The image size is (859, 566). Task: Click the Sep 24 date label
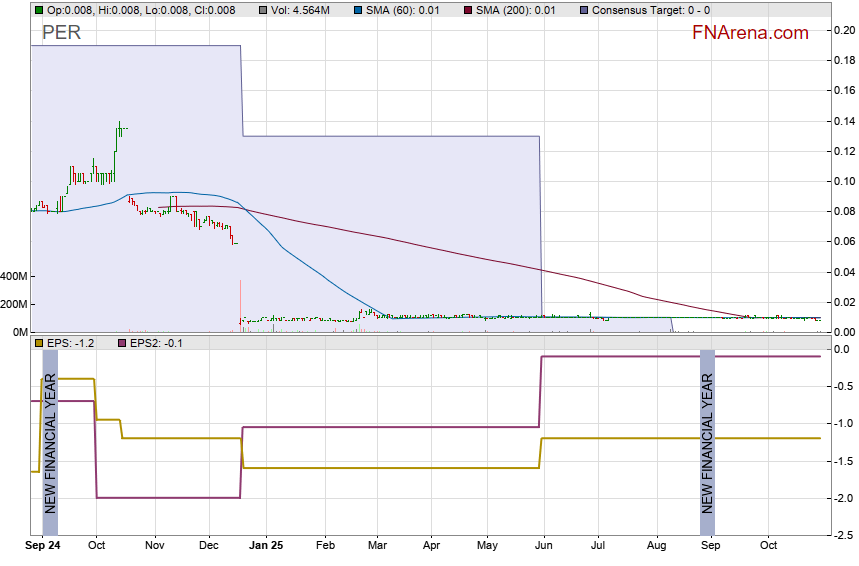(x=42, y=547)
